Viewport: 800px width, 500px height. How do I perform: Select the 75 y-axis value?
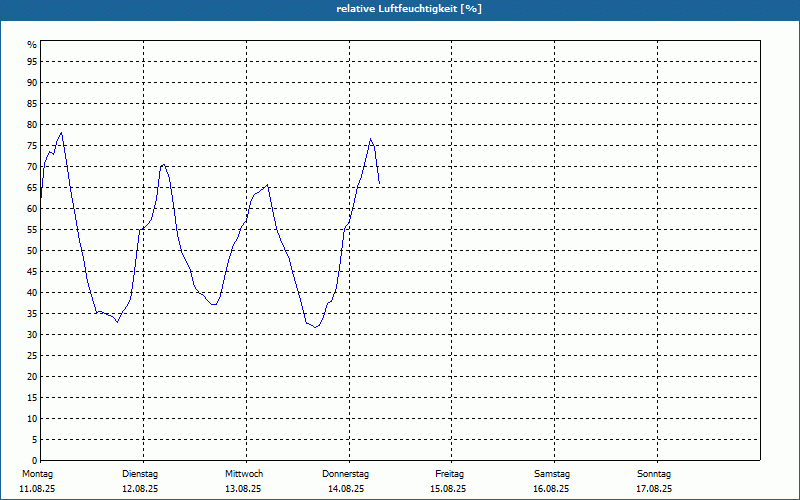pyautogui.click(x=32, y=146)
